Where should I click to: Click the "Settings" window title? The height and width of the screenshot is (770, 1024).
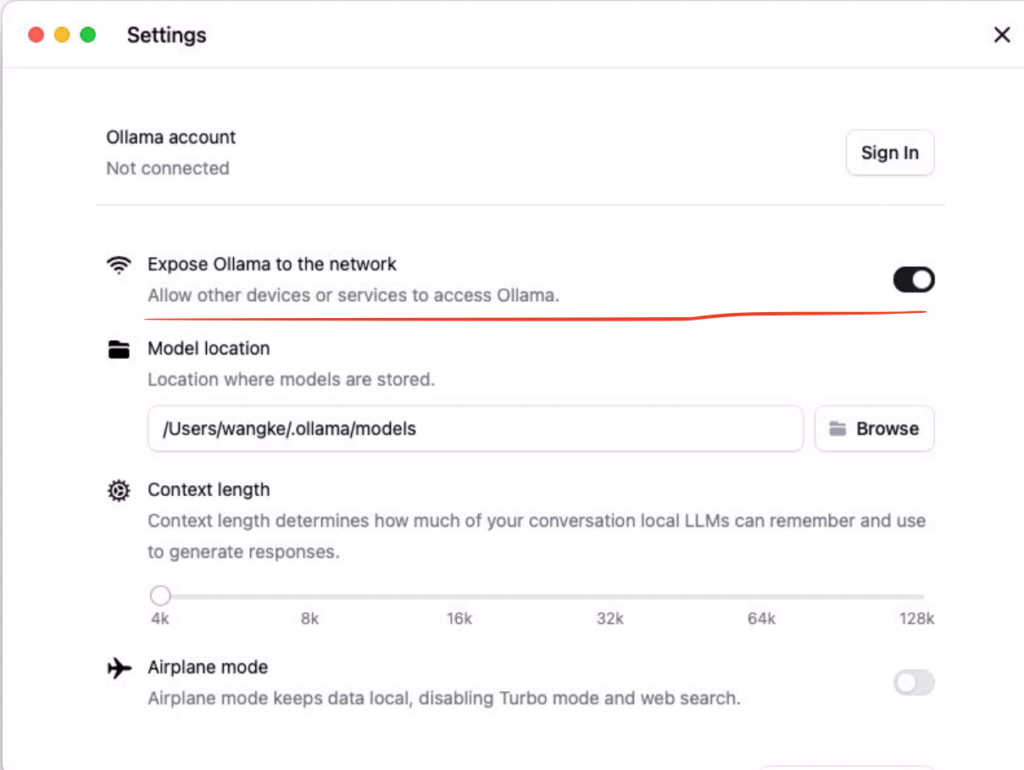coord(167,35)
